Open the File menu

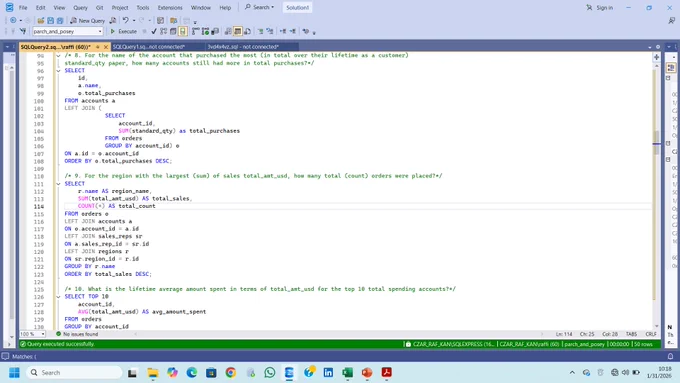pyautogui.click(x=23, y=7)
